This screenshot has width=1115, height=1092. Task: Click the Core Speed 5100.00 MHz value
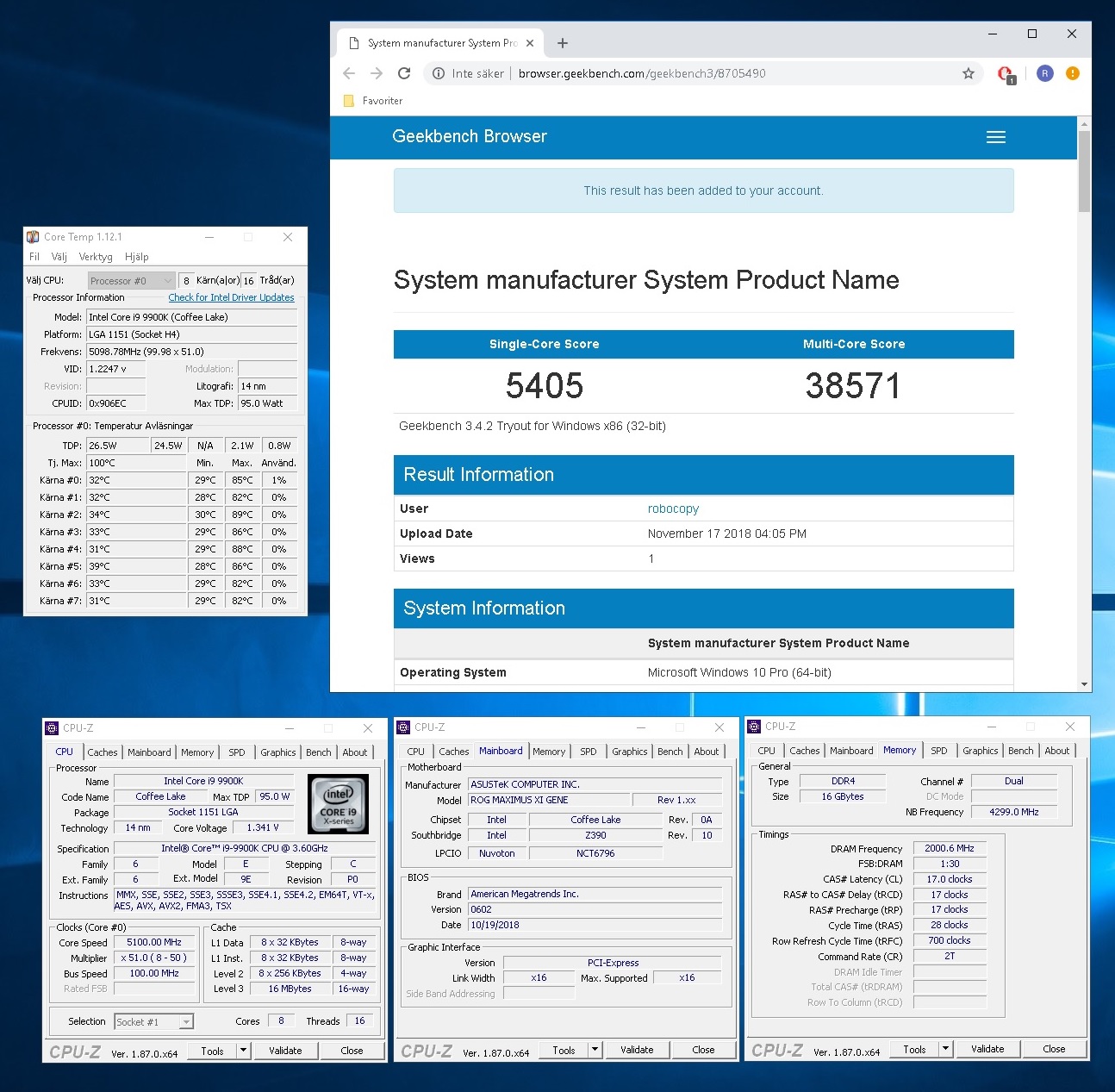pyautogui.click(x=154, y=942)
